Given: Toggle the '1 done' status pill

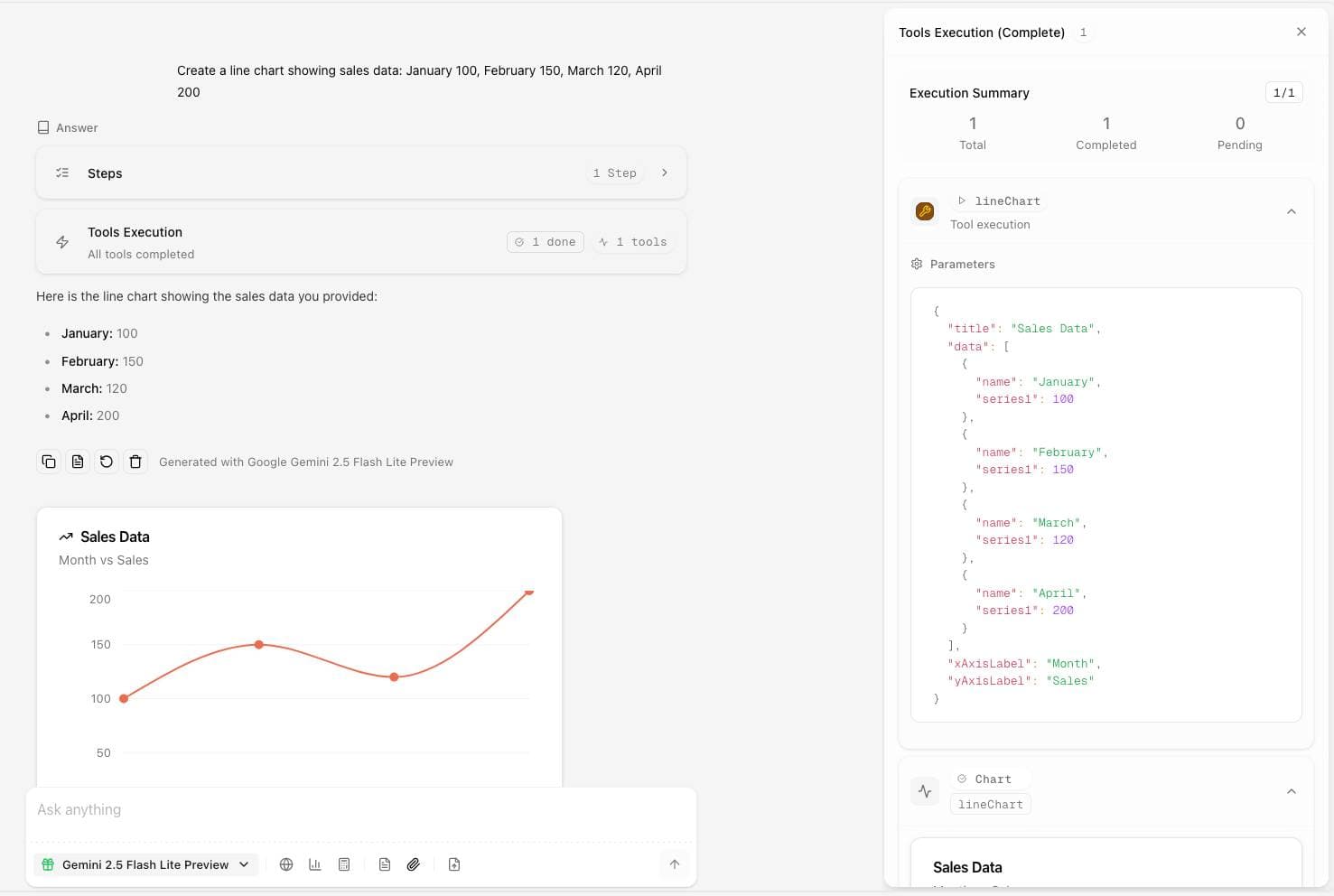Looking at the screenshot, I should click(x=546, y=241).
